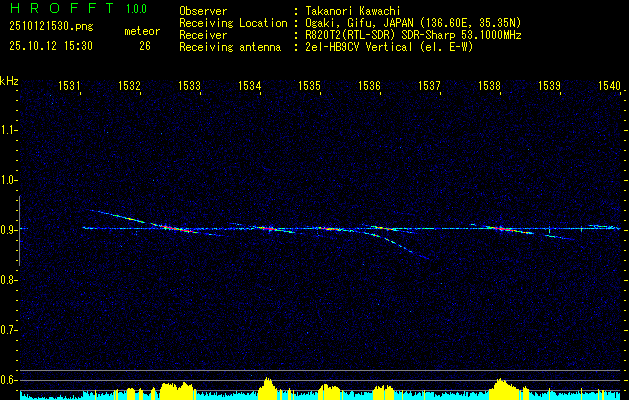Click the 1535 time marker
The height and width of the screenshot is (400, 629).
point(309,85)
